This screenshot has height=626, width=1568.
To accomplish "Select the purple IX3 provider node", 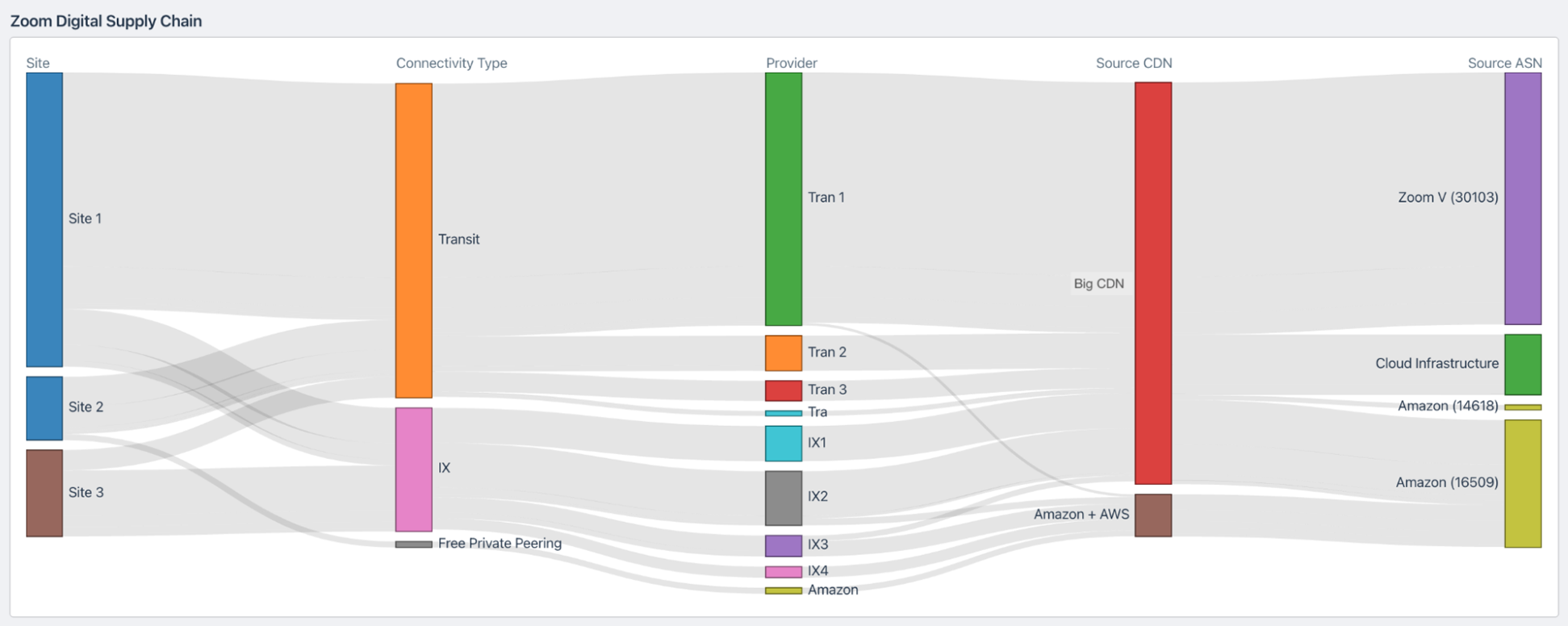I will point(784,546).
